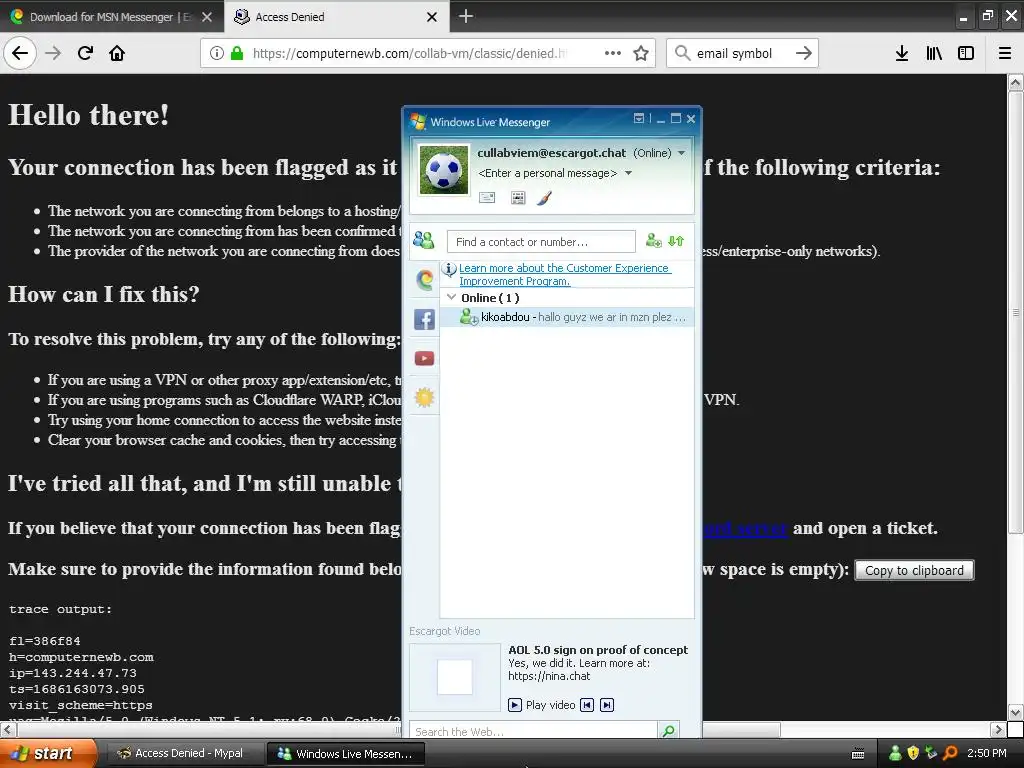Open the browser hamburger menu
1024x768 pixels.
tap(1005, 53)
